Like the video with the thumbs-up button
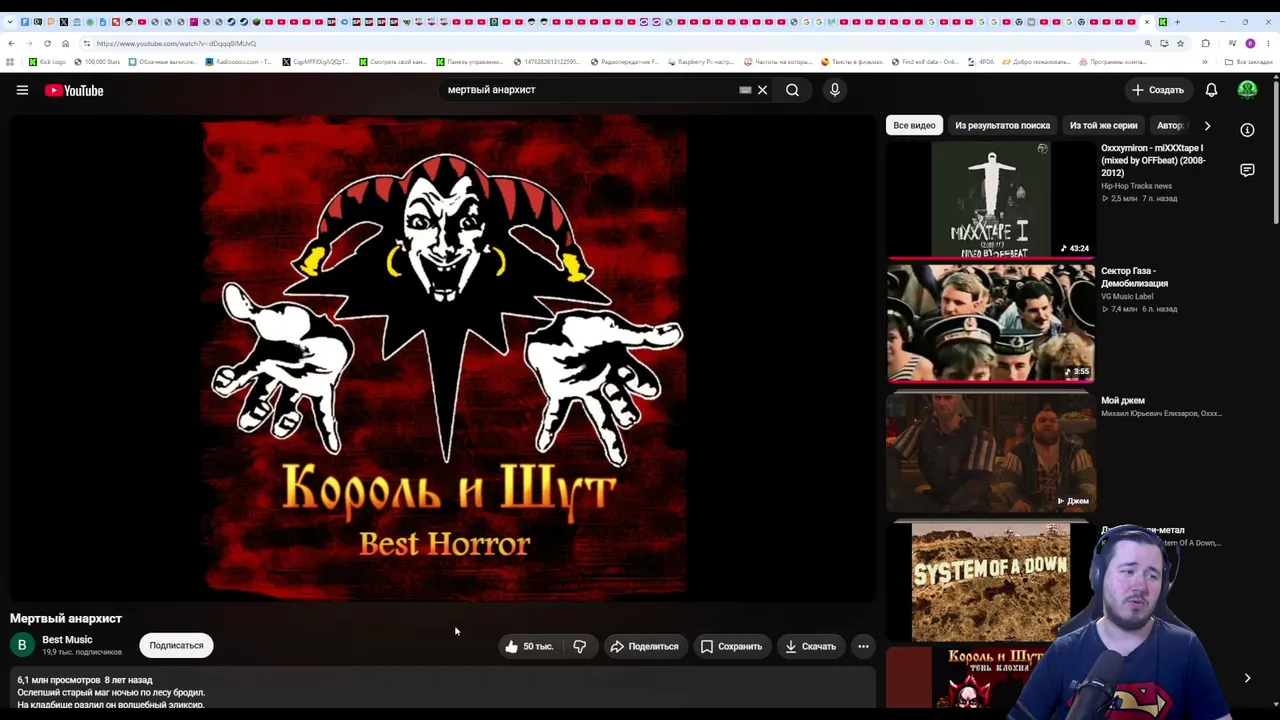 point(529,646)
